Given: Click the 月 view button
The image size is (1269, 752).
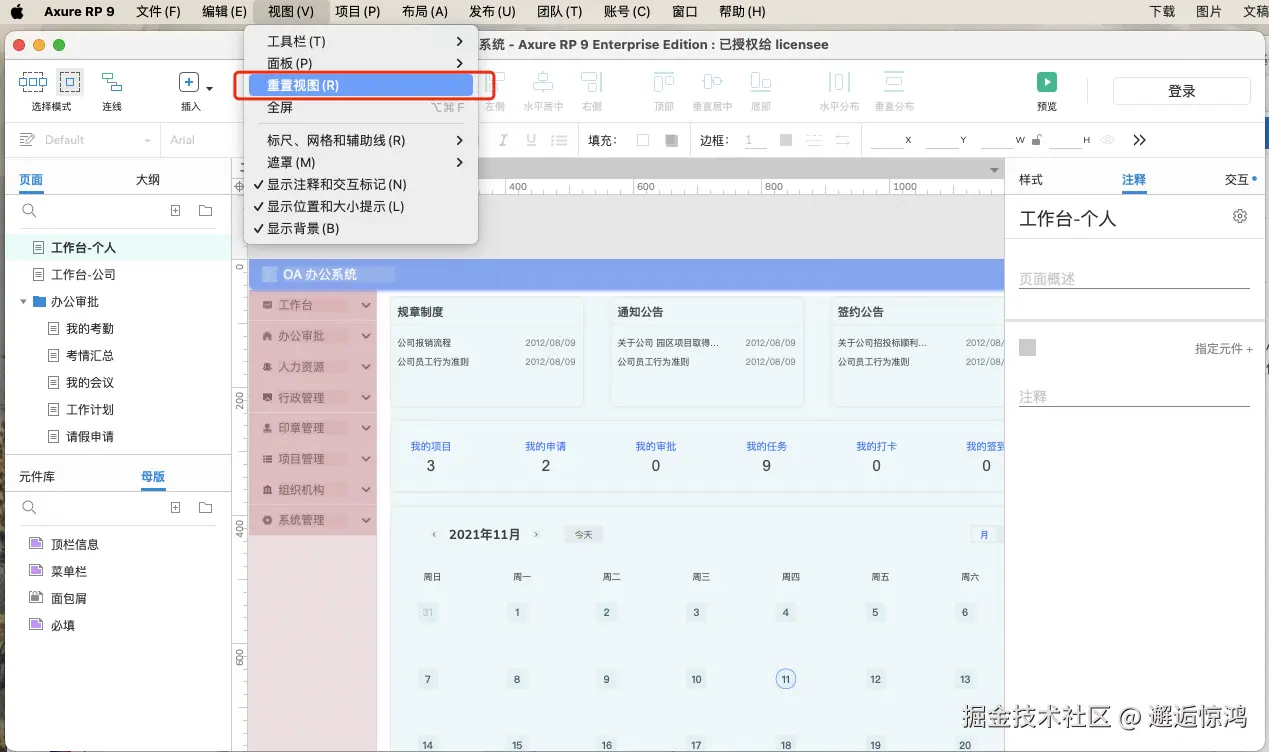Looking at the screenshot, I should (x=984, y=535).
